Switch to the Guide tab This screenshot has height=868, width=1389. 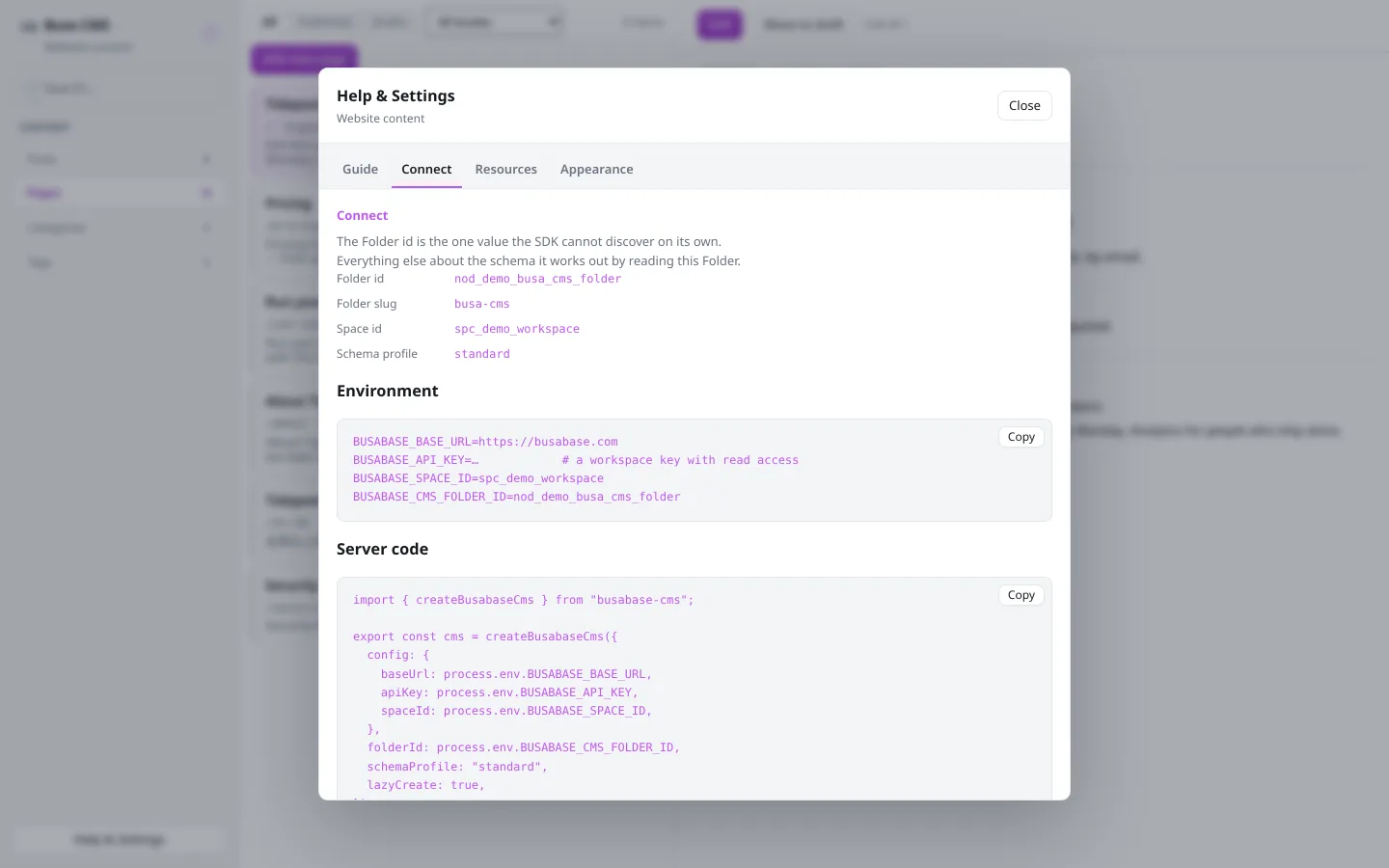[360, 170]
